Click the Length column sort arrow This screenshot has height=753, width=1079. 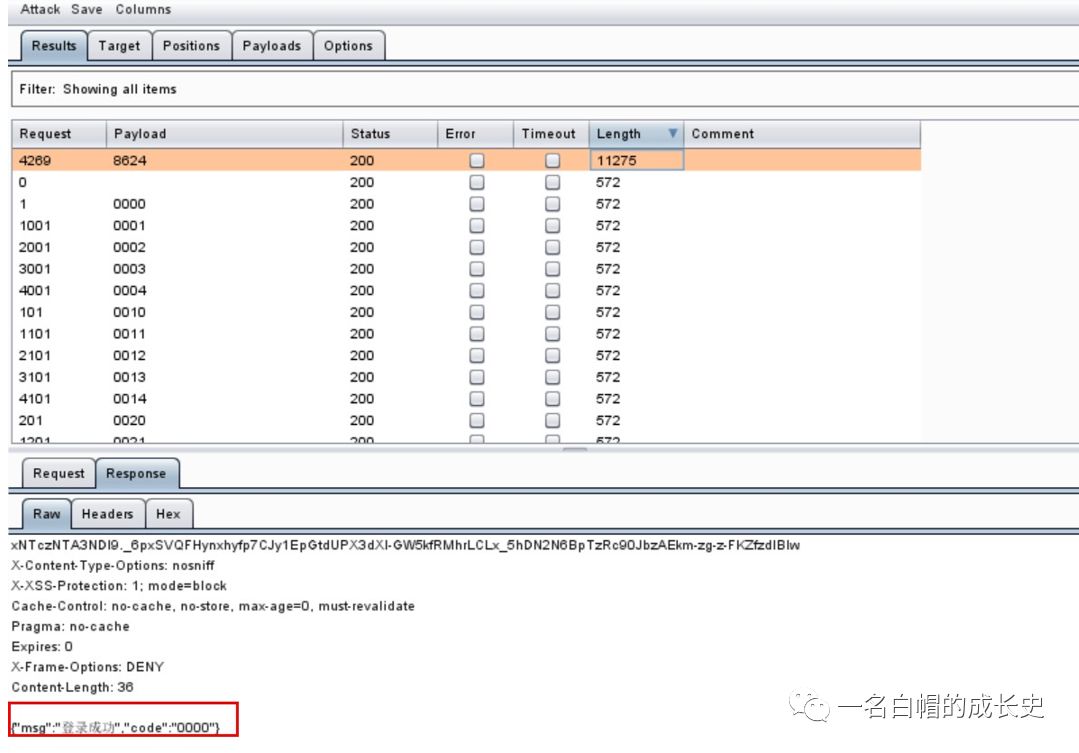[x=673, y=133]
